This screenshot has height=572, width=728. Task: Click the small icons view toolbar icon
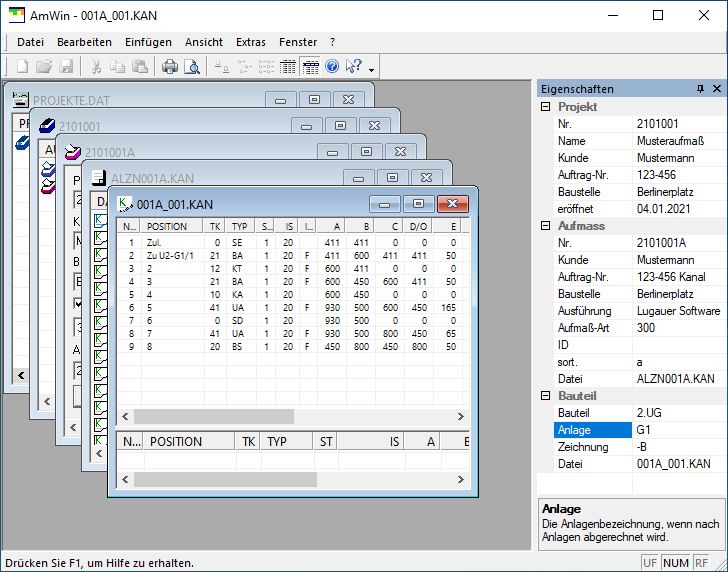pyautogui.click(x=244, y=66)
